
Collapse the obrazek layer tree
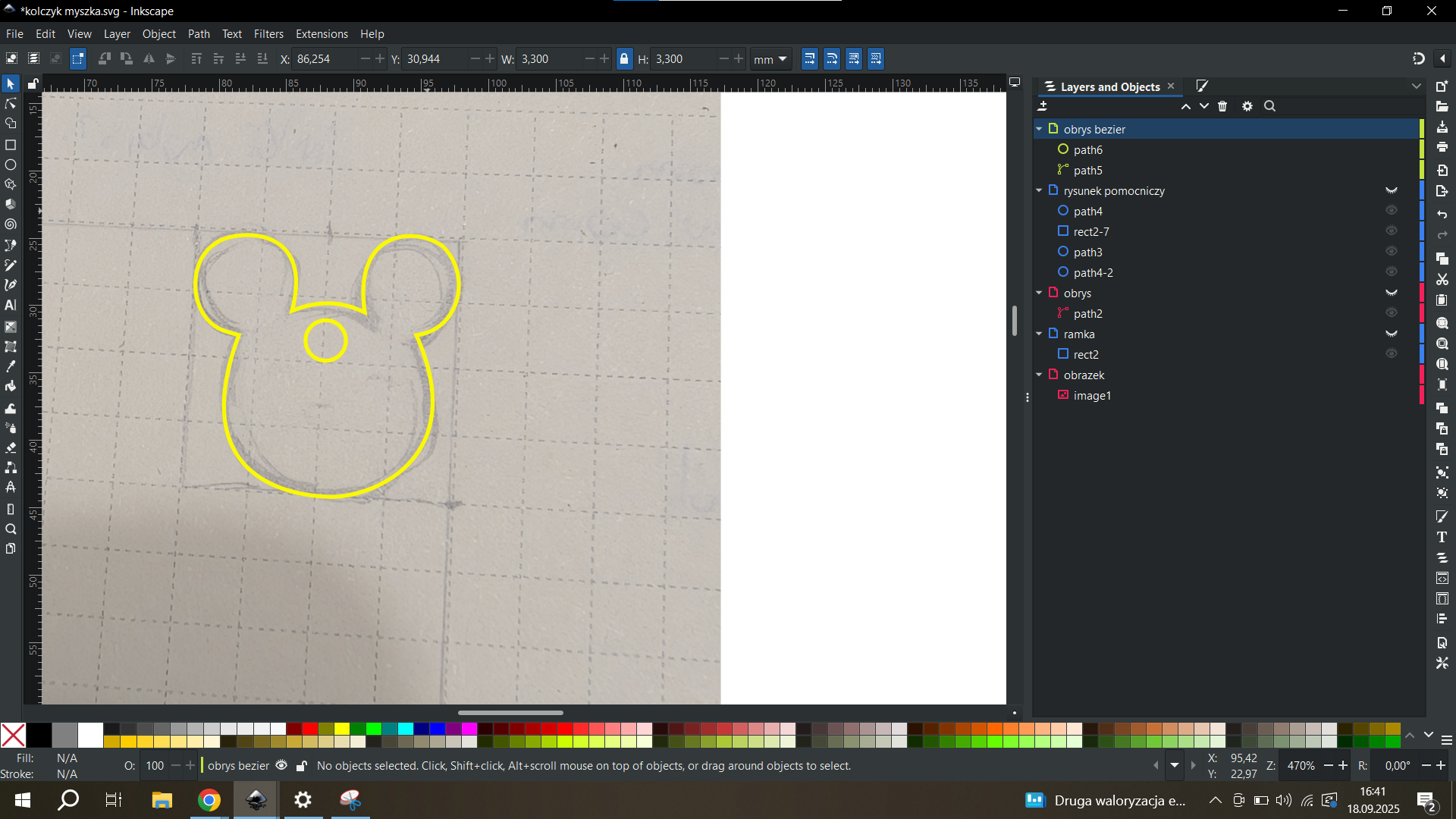[x=1039, y=375]
